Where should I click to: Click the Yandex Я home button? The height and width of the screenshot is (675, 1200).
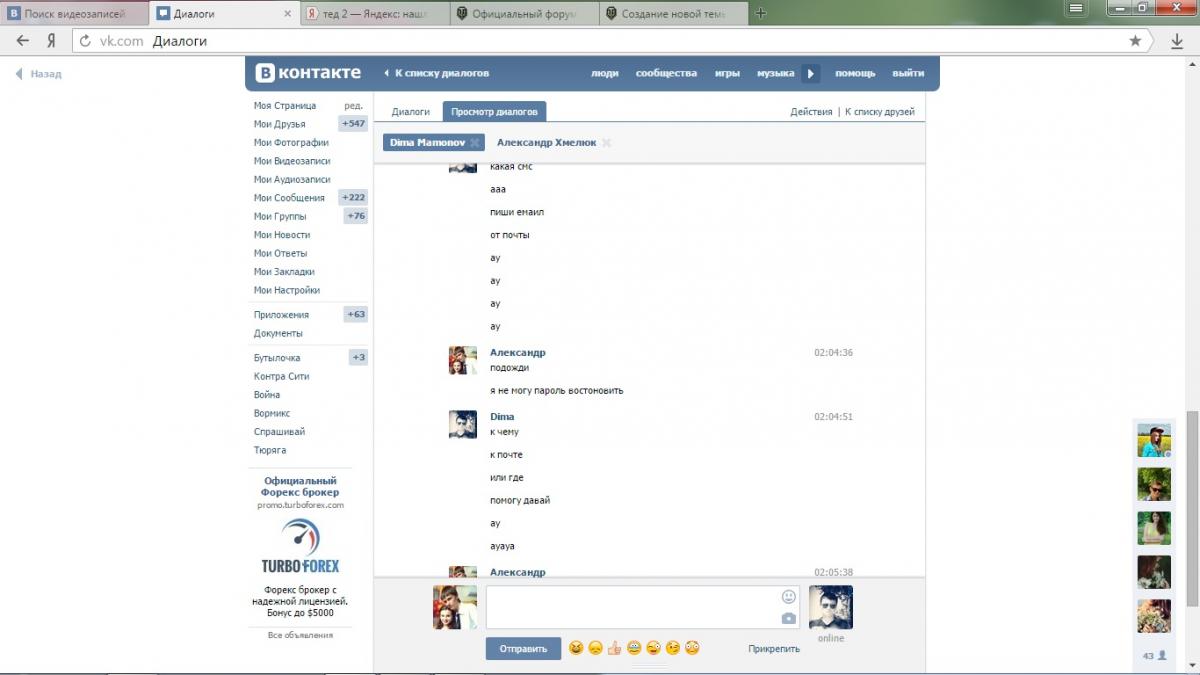pos(51,41)
